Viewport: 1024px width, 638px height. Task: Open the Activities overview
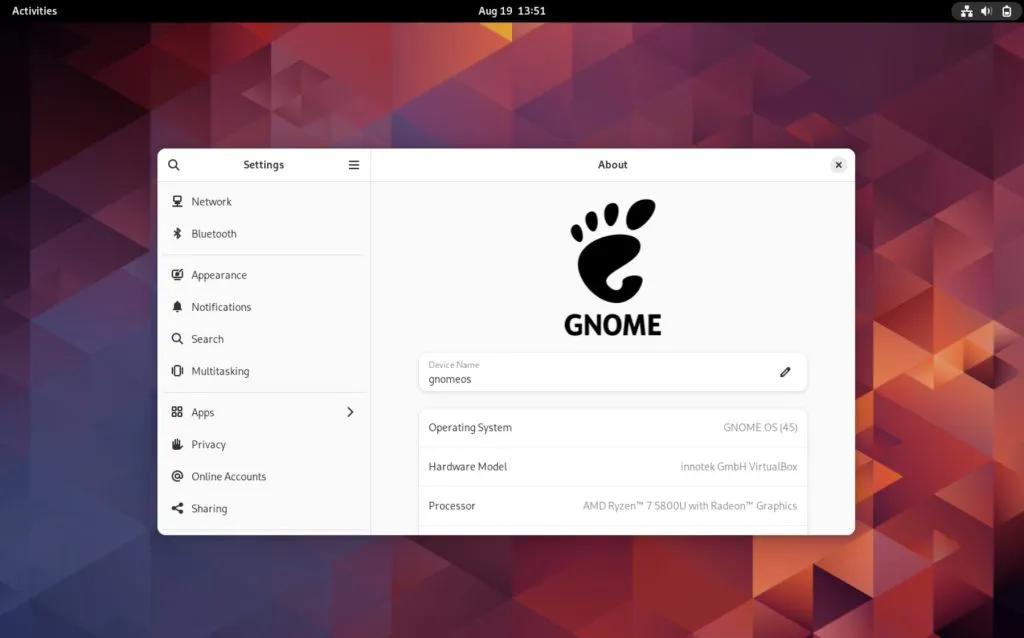(35, 11)
